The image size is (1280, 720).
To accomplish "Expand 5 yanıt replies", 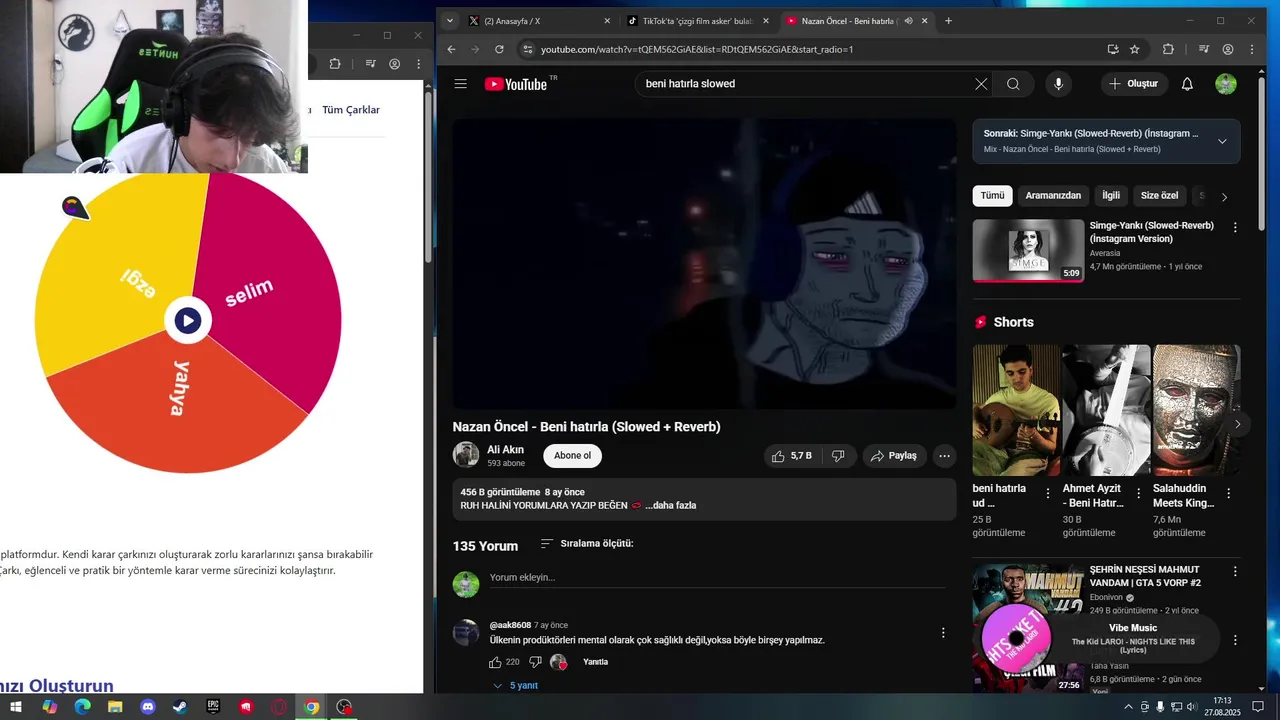I will (x=516, y=686).
